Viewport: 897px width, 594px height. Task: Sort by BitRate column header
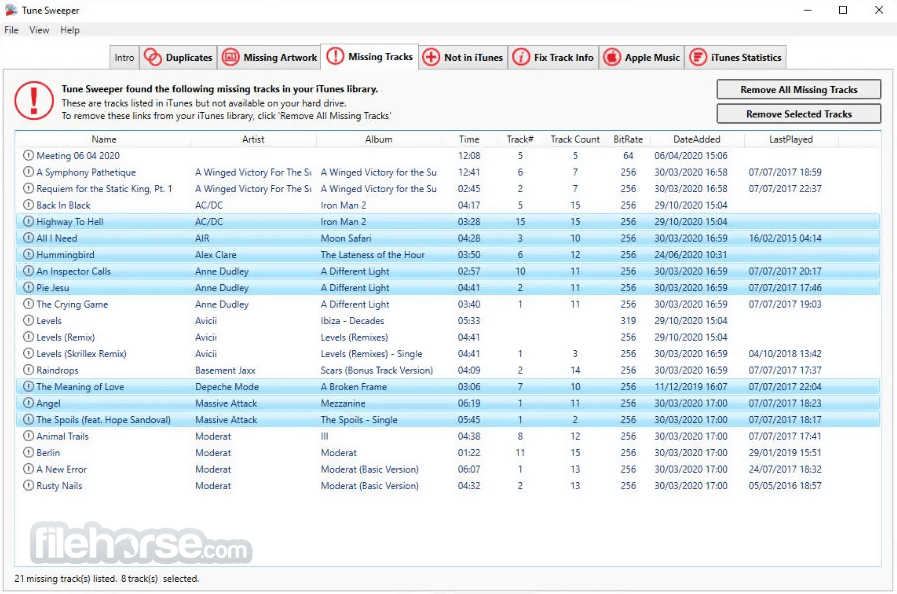tap(628, 139)
